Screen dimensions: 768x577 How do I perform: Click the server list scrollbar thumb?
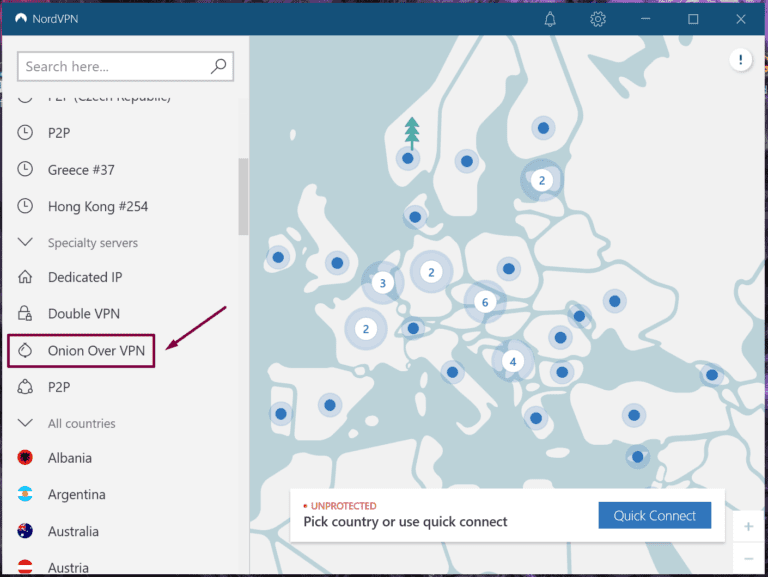[x=243, y=196]
